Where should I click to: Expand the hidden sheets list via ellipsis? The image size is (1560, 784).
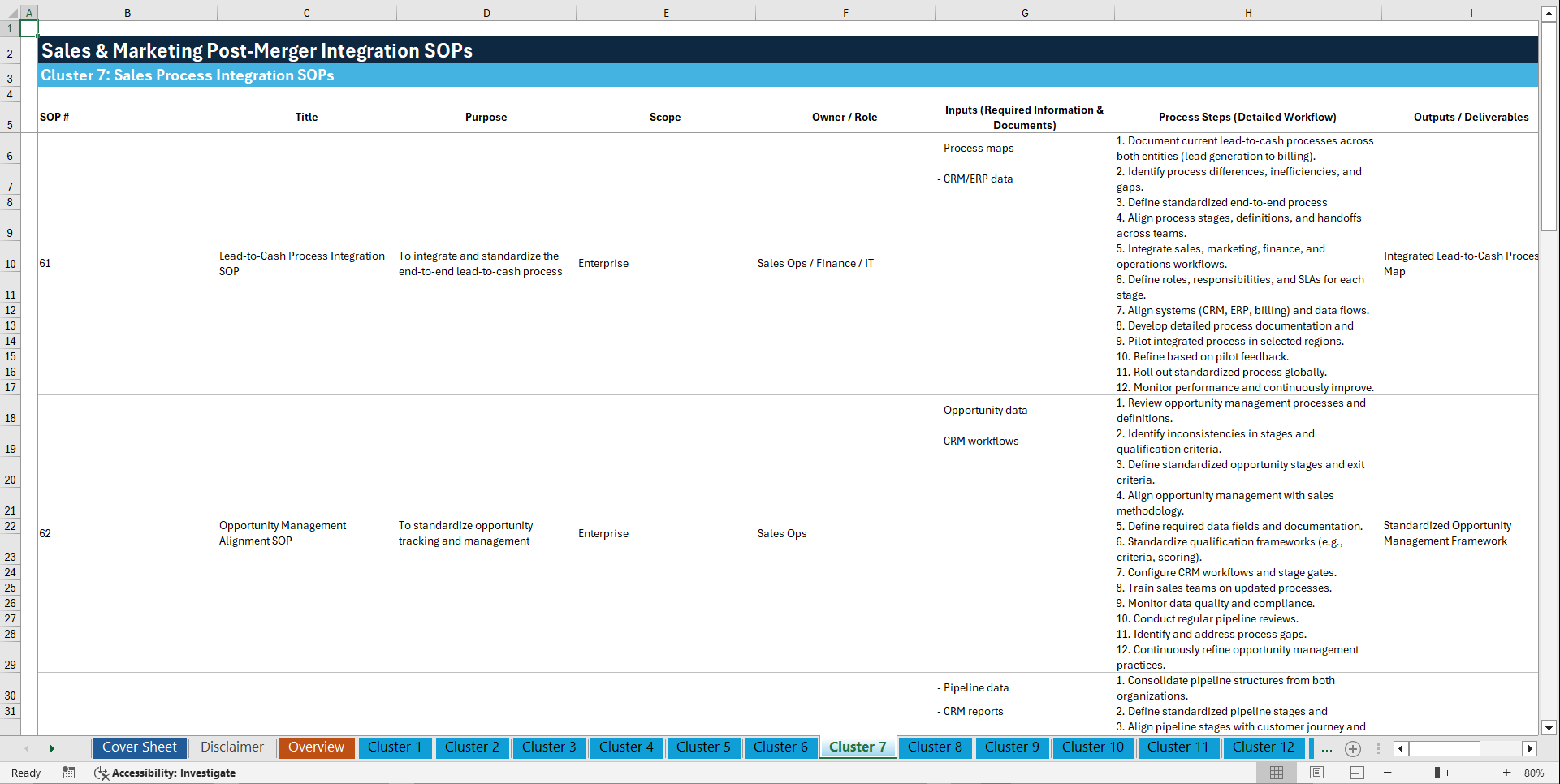click(x=1327, y=748)
